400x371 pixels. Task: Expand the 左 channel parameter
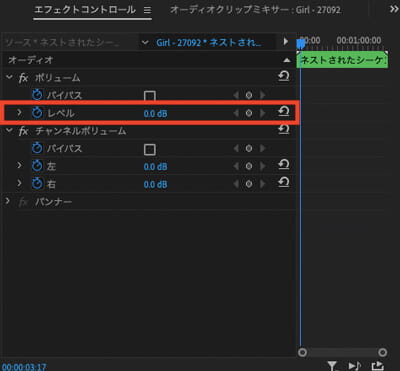19,165
